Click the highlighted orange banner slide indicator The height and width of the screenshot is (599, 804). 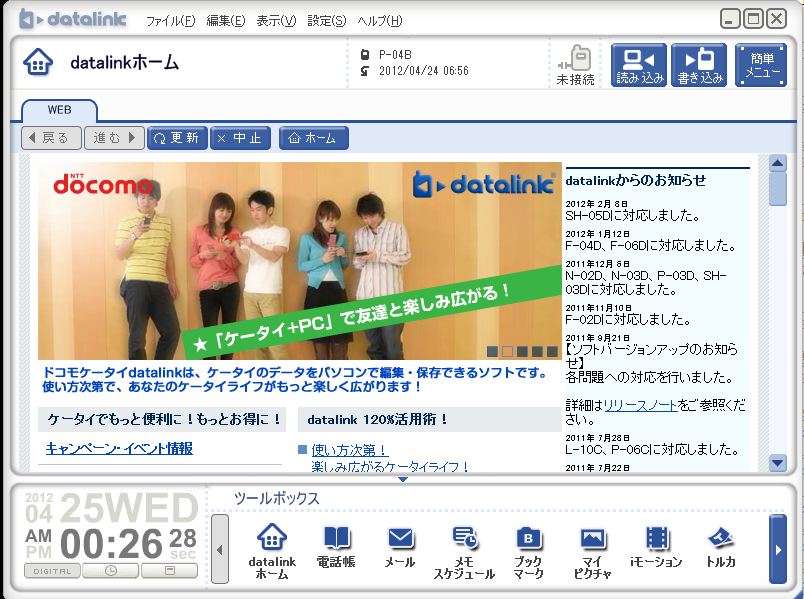tap(508, 351)
